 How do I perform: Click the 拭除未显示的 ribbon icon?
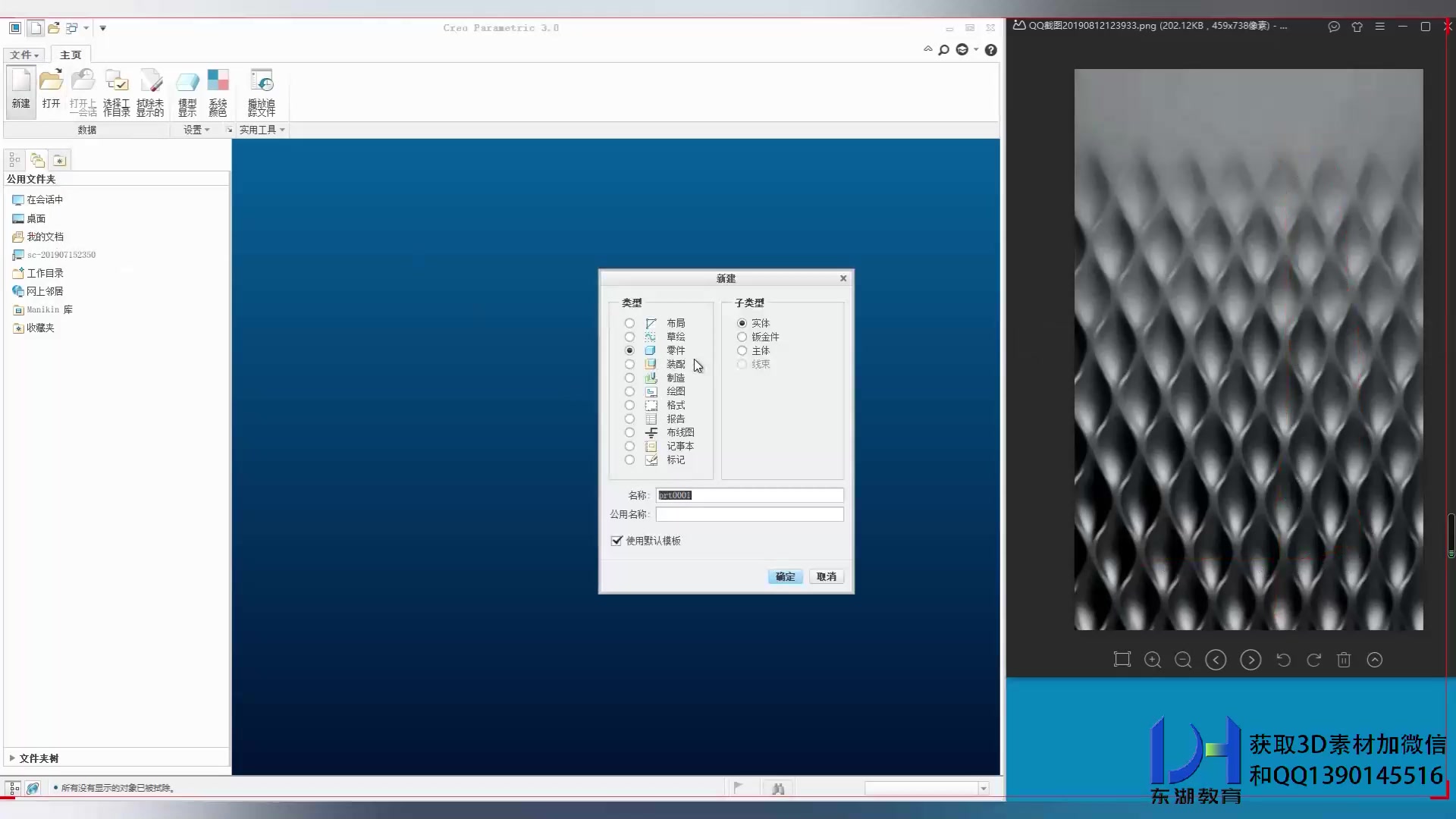pos(150,91)
